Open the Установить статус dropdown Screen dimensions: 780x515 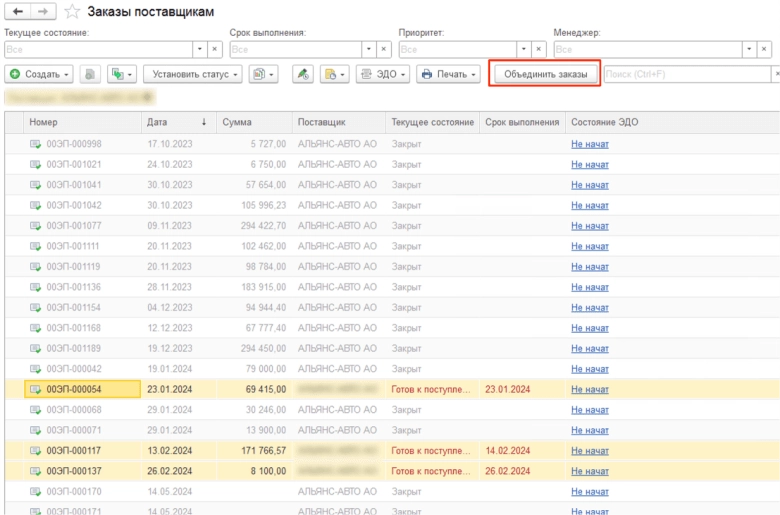(193, 74)
